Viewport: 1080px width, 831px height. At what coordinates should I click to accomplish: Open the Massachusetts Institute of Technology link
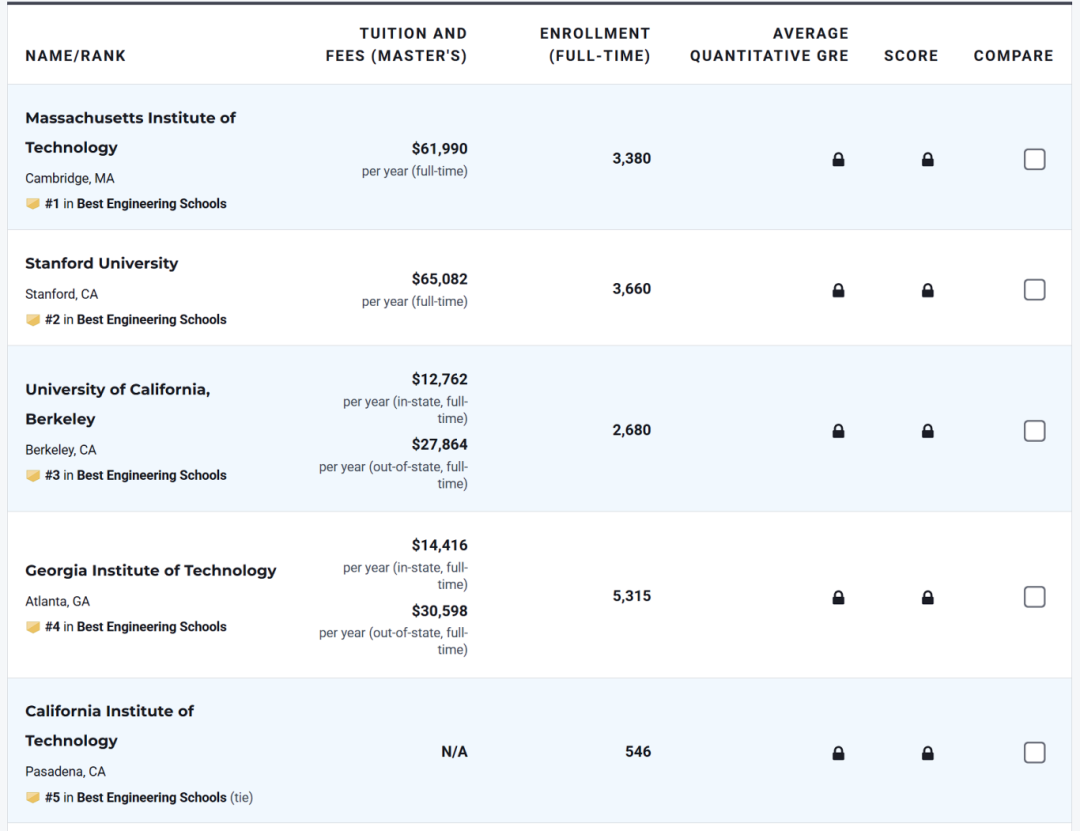(130, 132)
